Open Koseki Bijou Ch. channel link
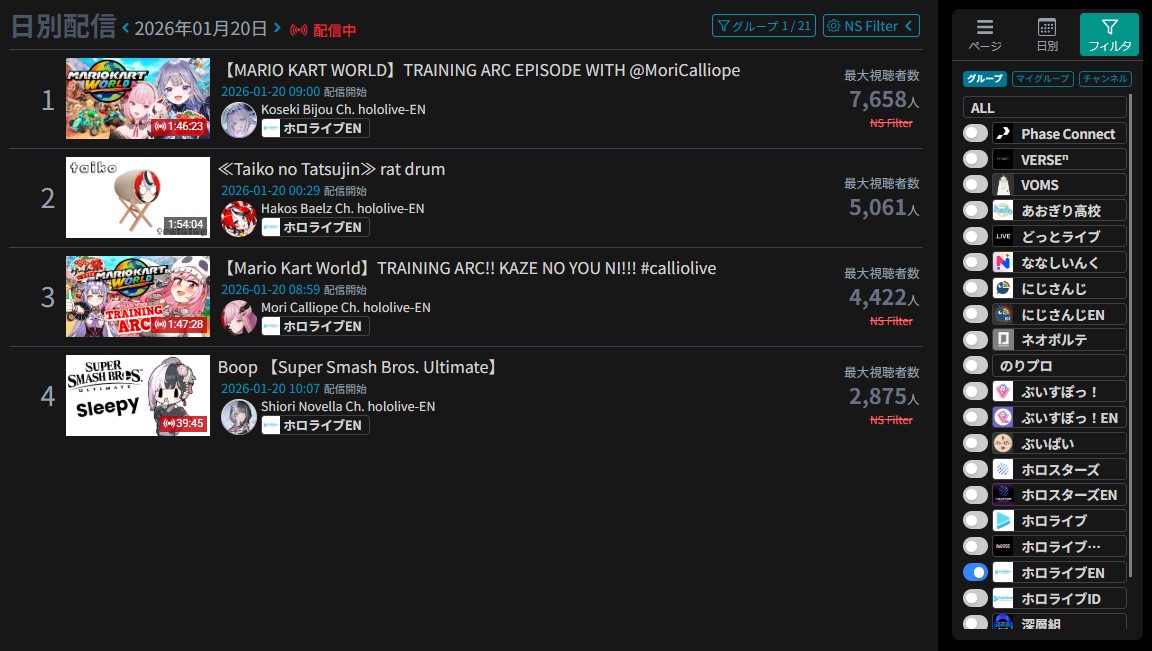The width and height of the screenshot is (1152, 651). click(x=343, y=109)
